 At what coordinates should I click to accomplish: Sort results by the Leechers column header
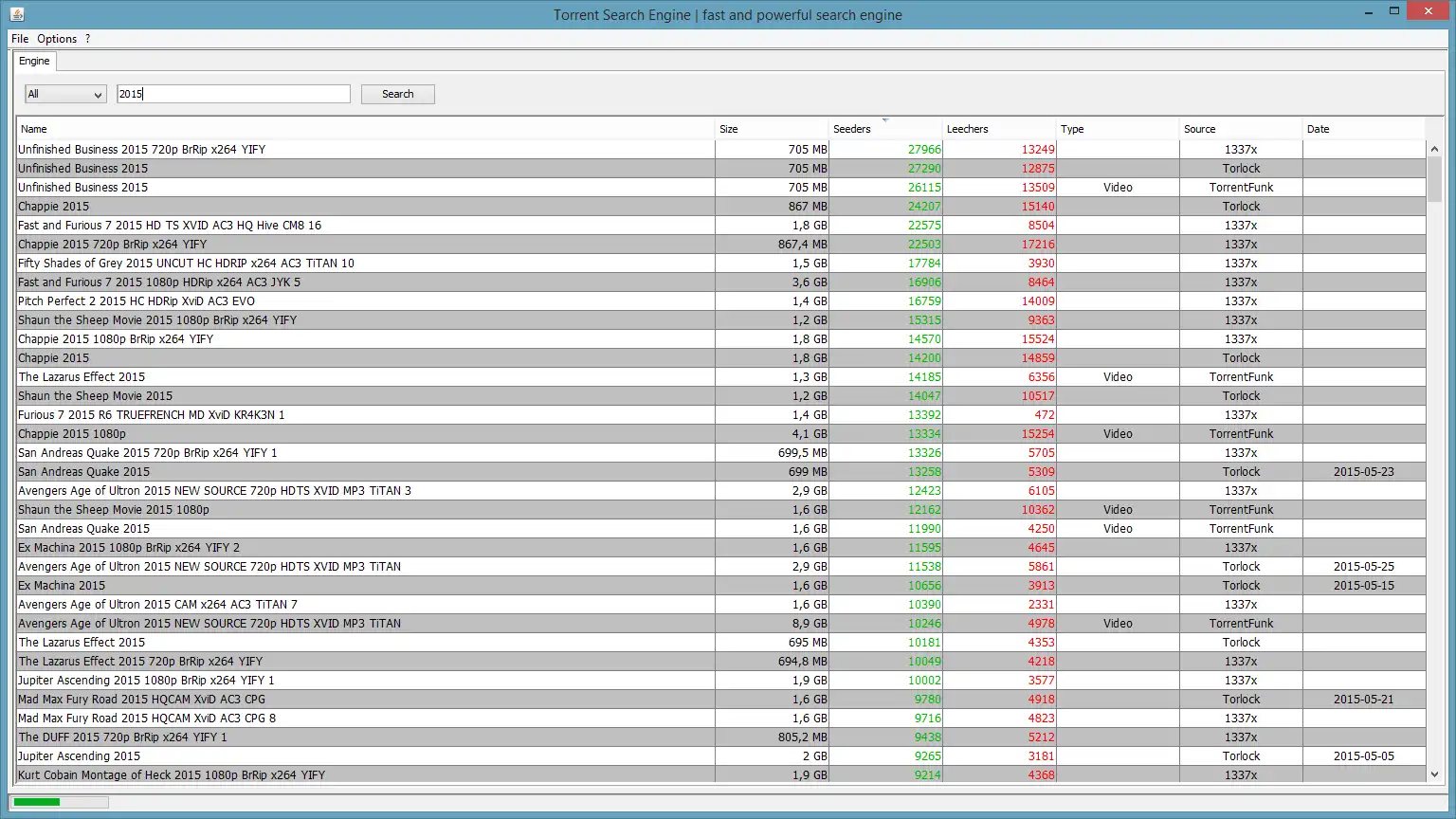(999, 129)
